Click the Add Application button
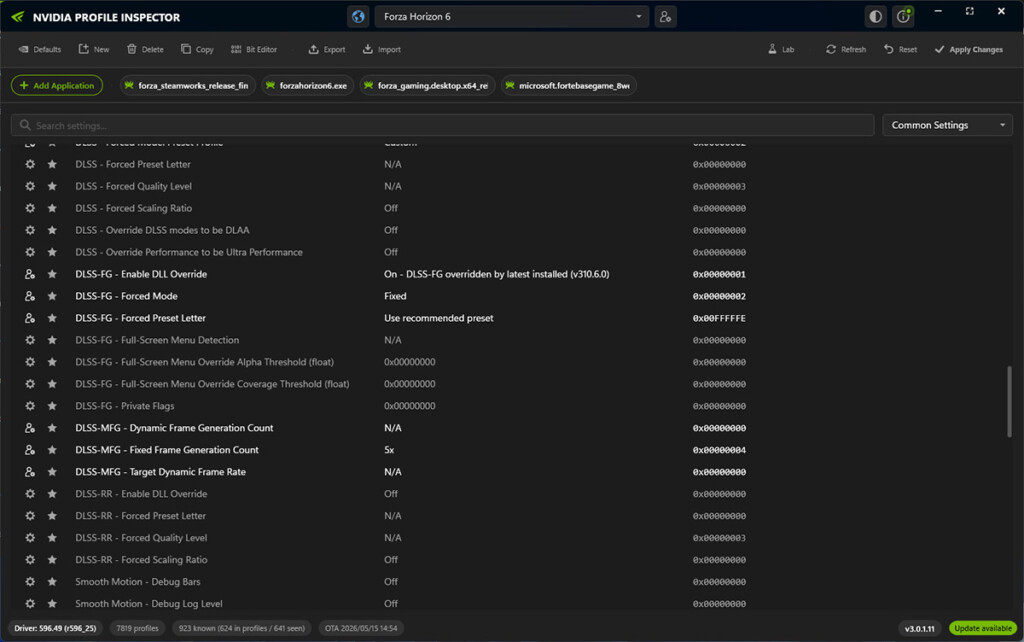 (x=57, y=86)
